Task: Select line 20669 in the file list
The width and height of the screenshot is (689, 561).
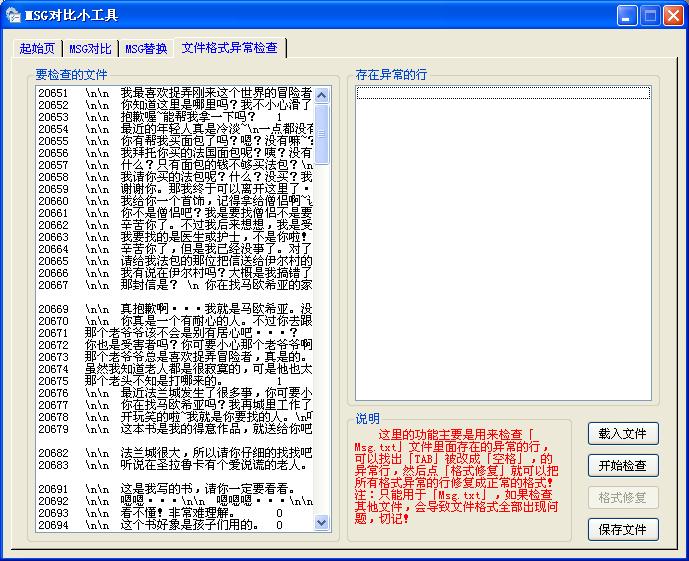Action: tap(170, 309)
